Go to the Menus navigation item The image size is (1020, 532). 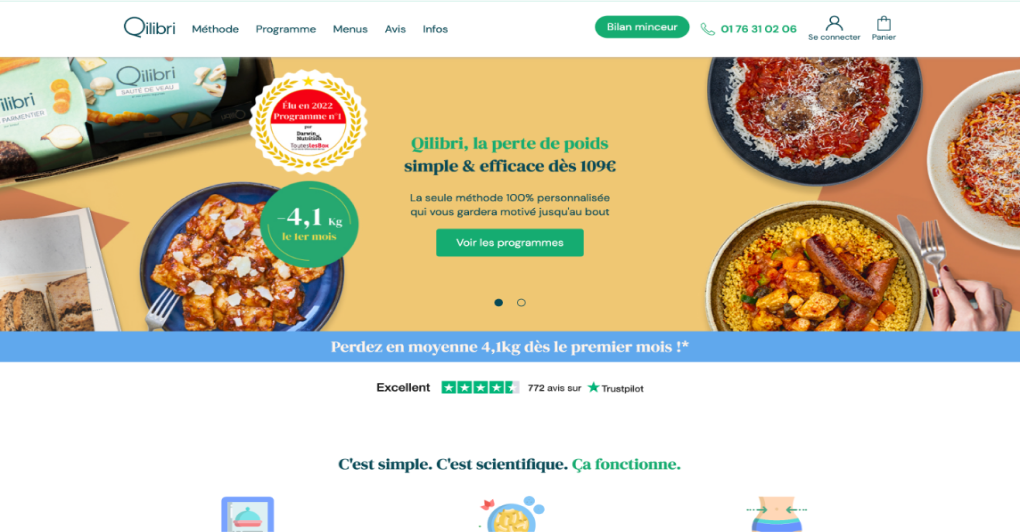350,29
